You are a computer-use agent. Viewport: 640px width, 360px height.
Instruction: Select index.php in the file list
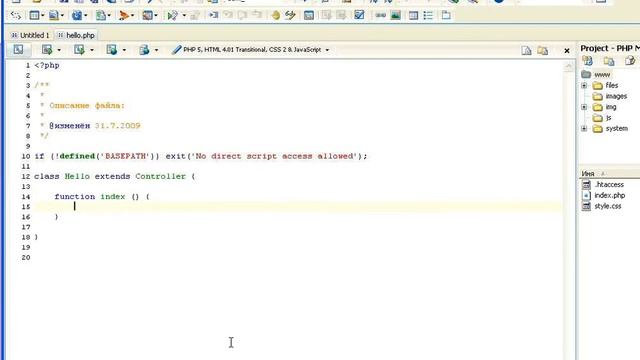click(x=609, y=195)
